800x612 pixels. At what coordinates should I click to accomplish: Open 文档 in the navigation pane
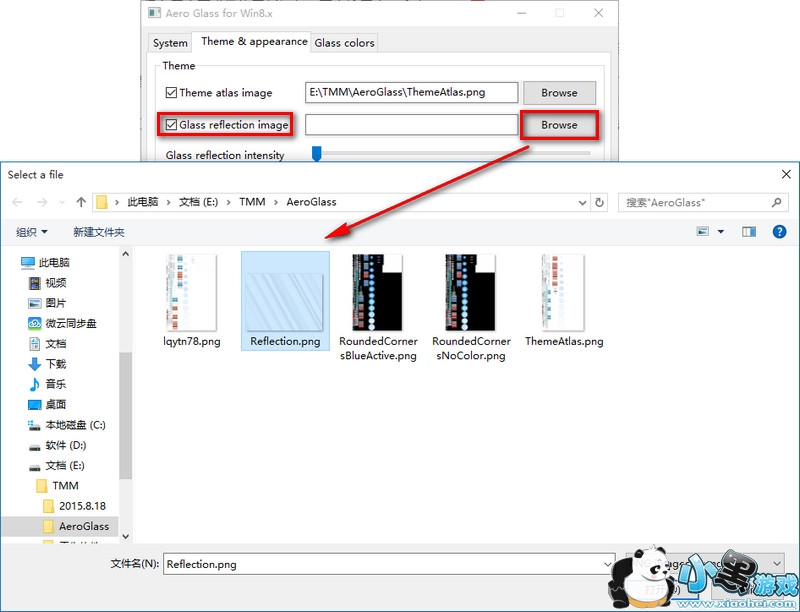(47, 344)
